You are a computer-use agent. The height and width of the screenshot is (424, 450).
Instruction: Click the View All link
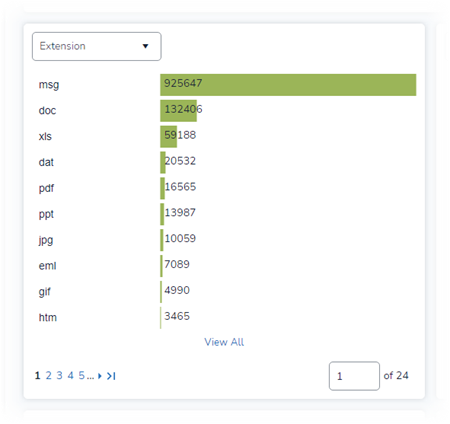[224, 342]
